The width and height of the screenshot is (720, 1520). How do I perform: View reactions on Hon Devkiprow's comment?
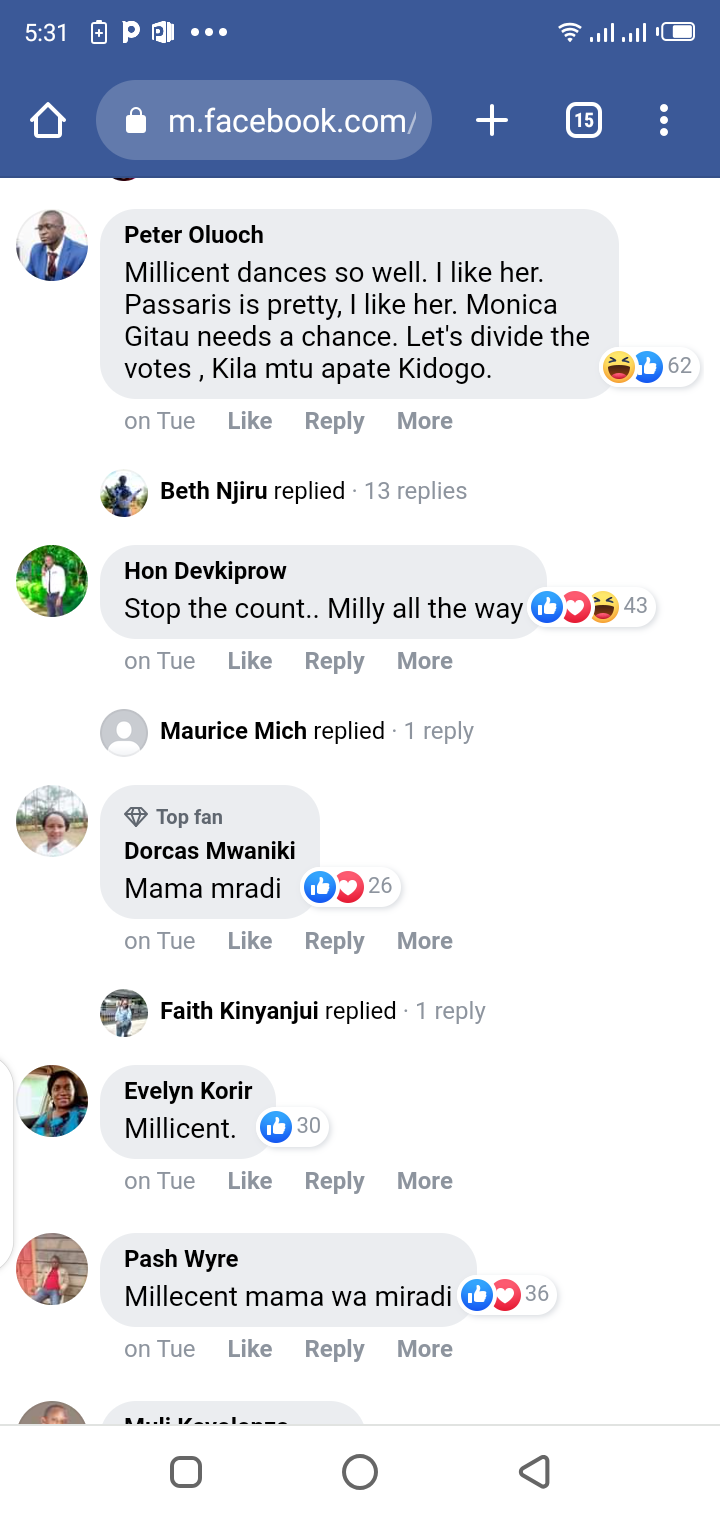pos(590,606)
